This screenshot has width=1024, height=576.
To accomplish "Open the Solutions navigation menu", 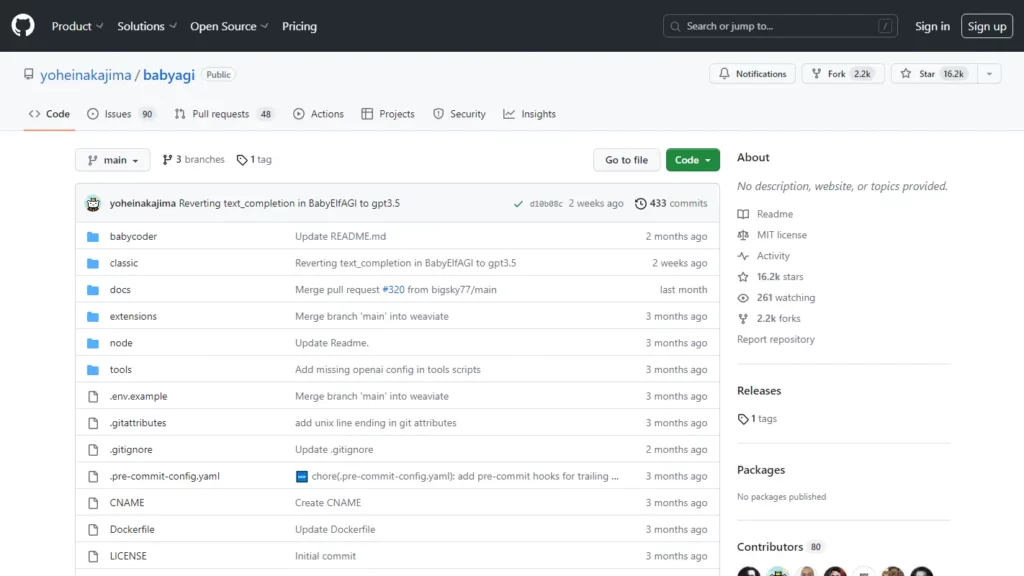I will pyautogui.click(x=147, y=26).
